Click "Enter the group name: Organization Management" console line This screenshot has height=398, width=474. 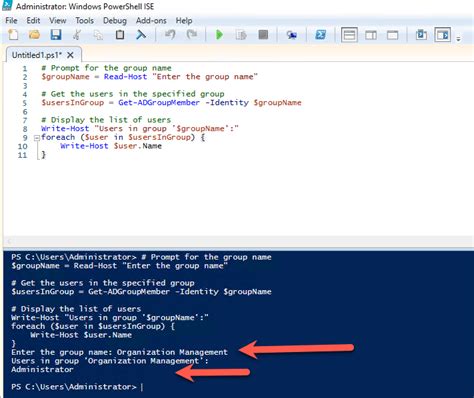point(119,352)
